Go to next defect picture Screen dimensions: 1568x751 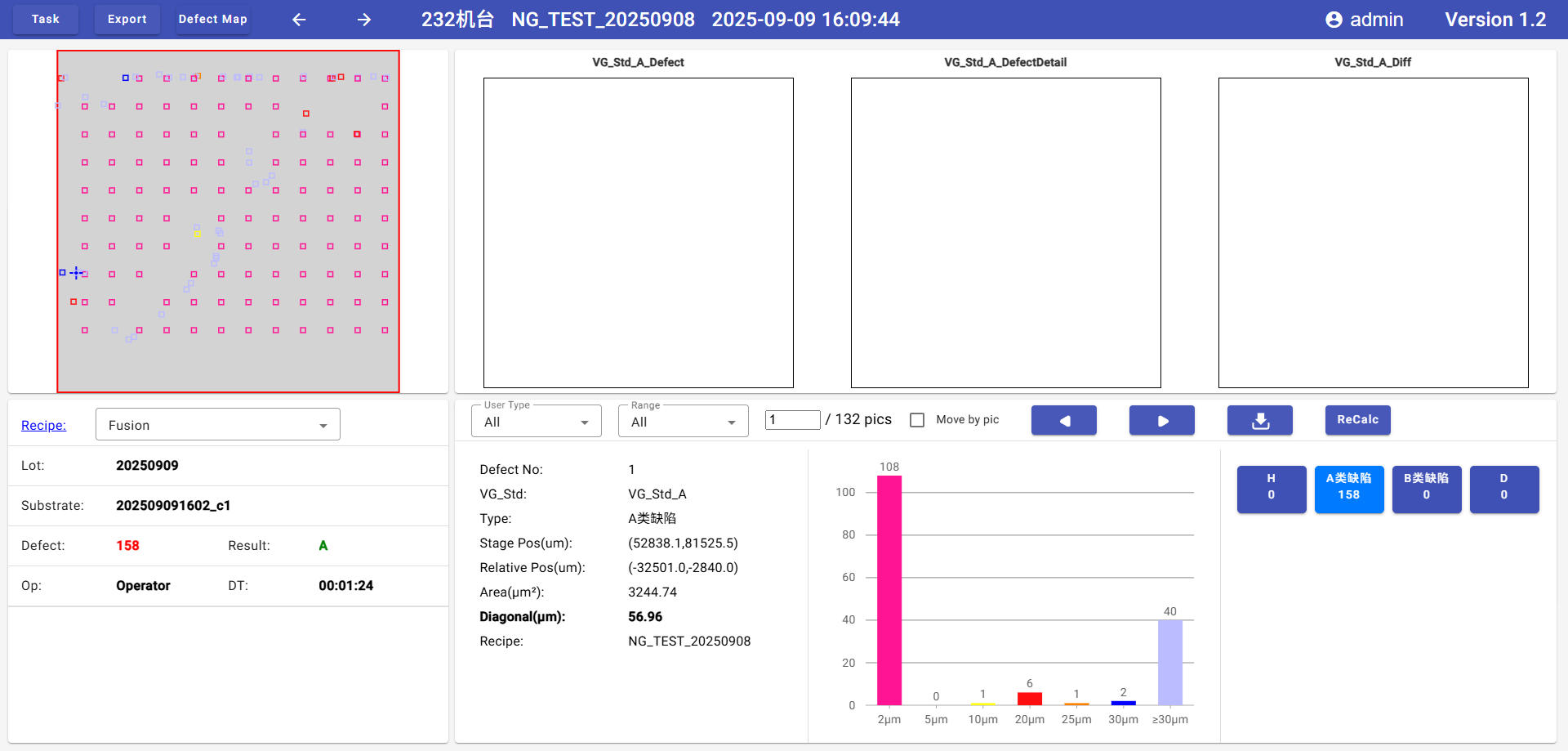tap(1161, 420)
